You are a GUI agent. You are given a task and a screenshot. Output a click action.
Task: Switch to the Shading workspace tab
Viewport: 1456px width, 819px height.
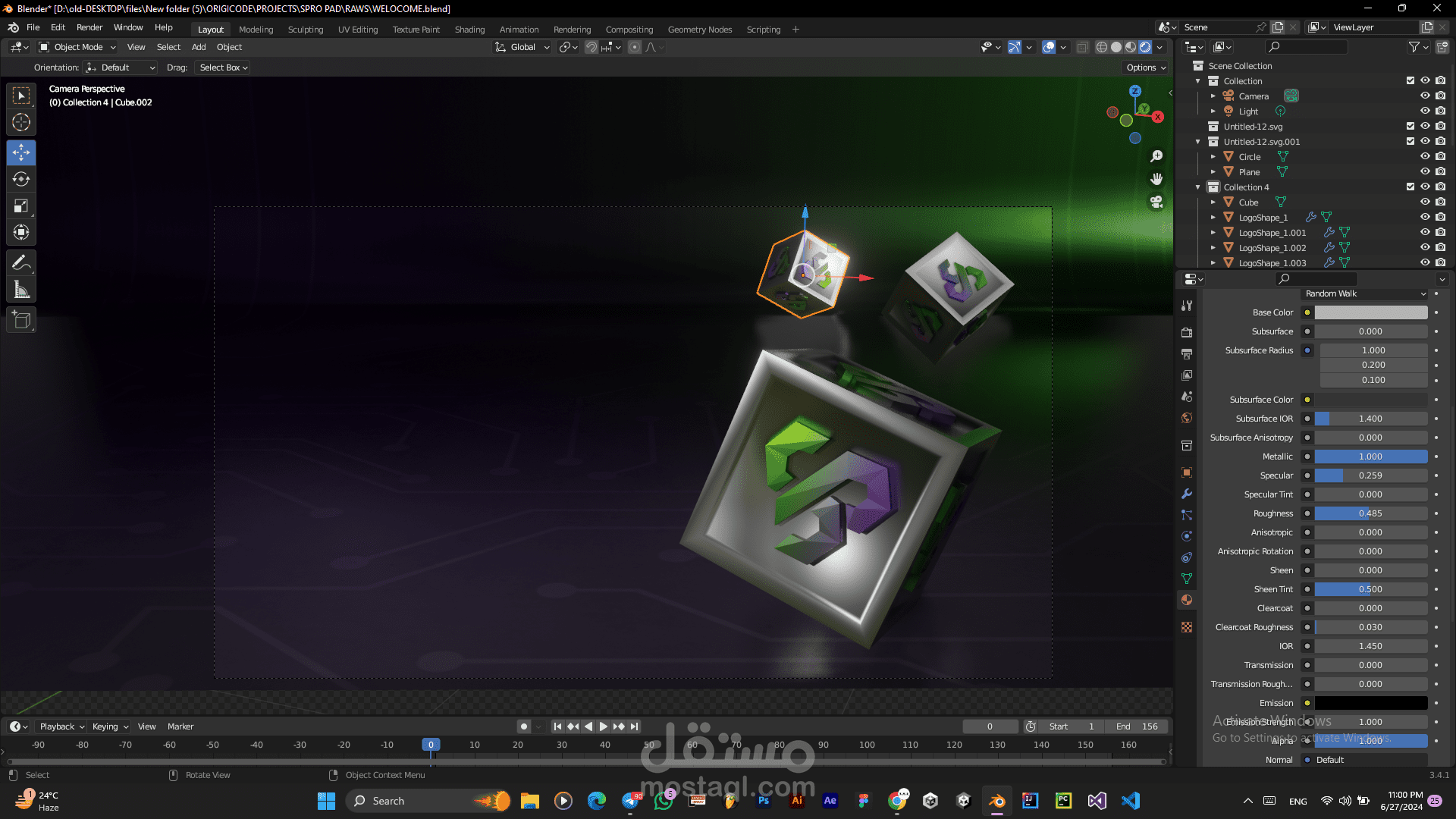(469, 30)
